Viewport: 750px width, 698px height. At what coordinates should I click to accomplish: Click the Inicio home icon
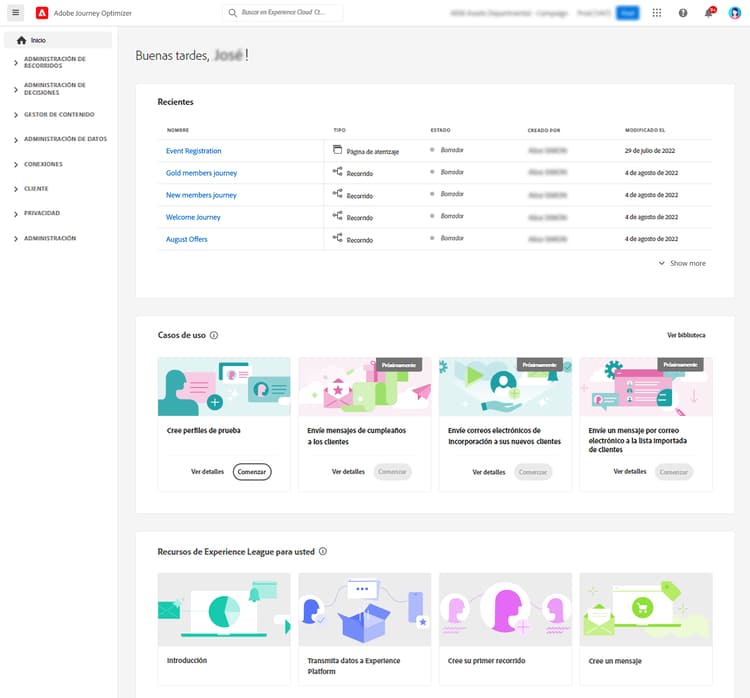21,40
